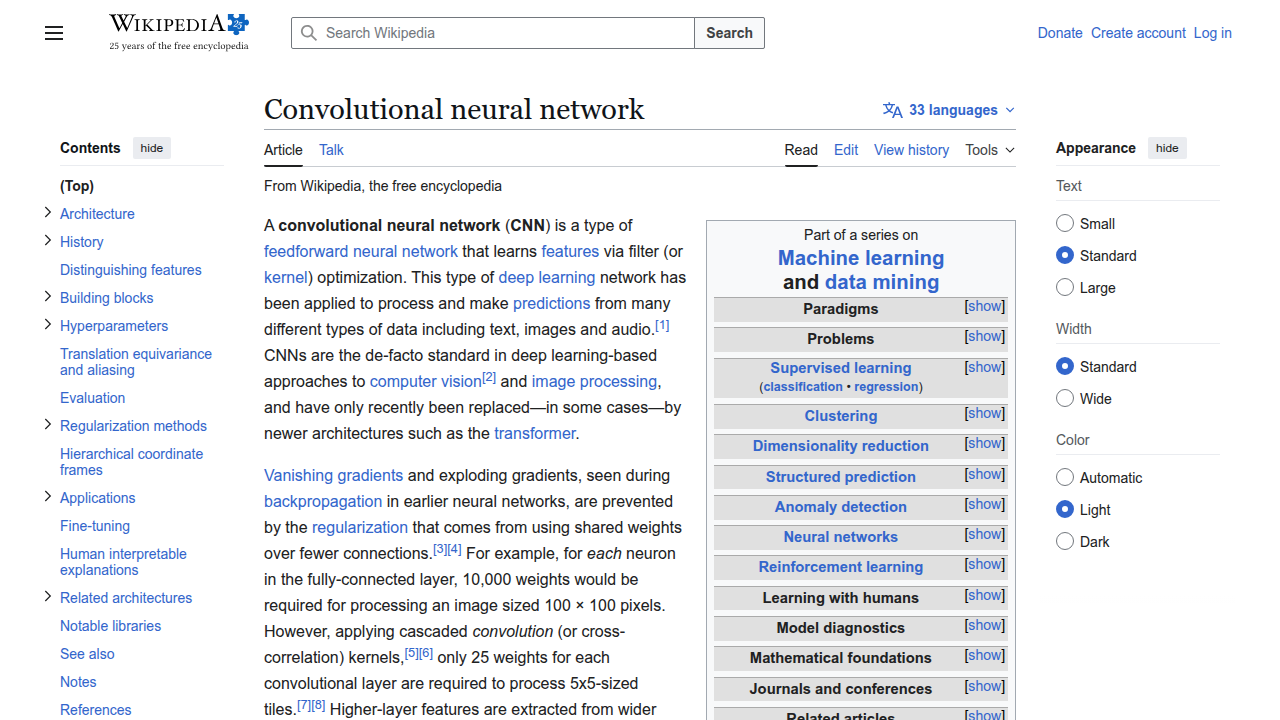1280x720 pixels.
Task: Show the Model diagnostics section
Action: pos(985,626)
